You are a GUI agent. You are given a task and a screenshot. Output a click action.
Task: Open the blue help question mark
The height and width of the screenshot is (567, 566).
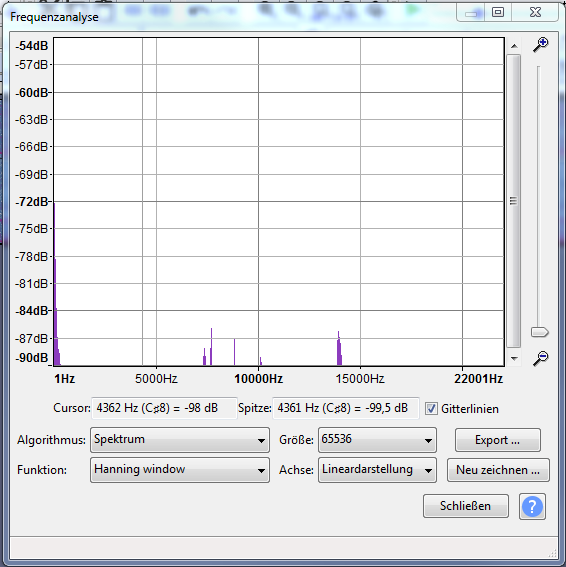click(x=532, y=506)
